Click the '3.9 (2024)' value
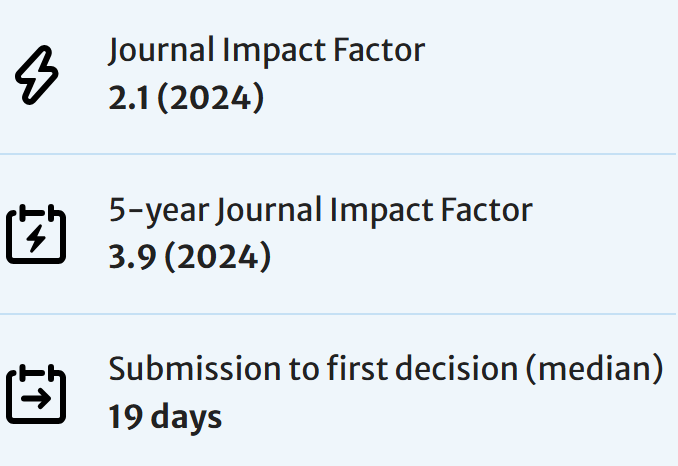Image resolution: width=678 pixels, height=466 pixels. point(189,257)
